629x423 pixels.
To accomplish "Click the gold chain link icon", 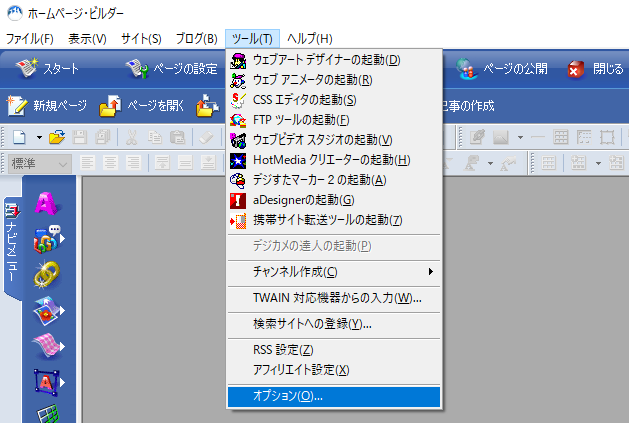I will 47,275.
